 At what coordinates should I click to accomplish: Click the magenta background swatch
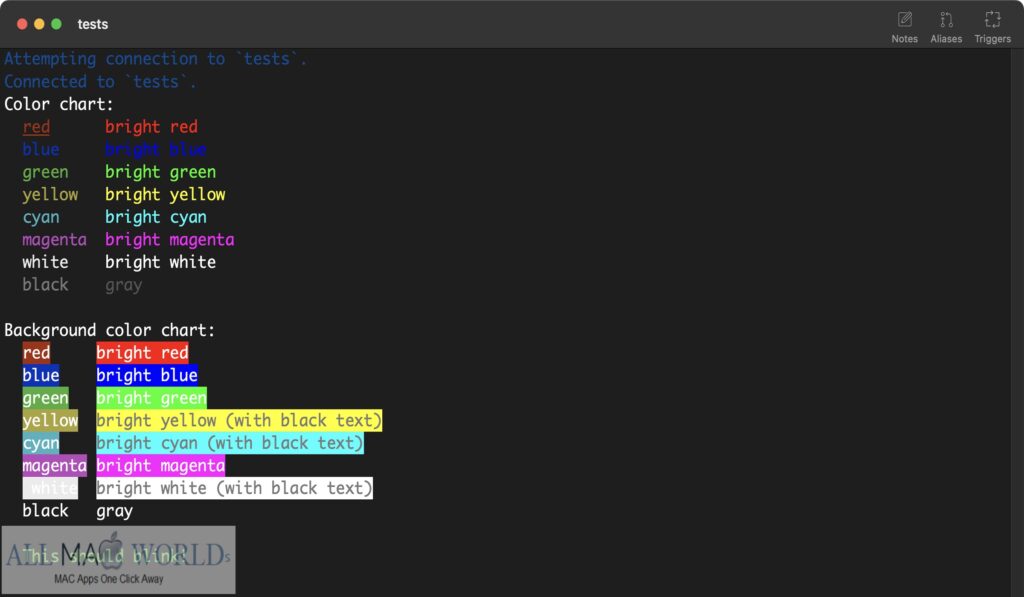pyautogui.click(x=54, y=465)
